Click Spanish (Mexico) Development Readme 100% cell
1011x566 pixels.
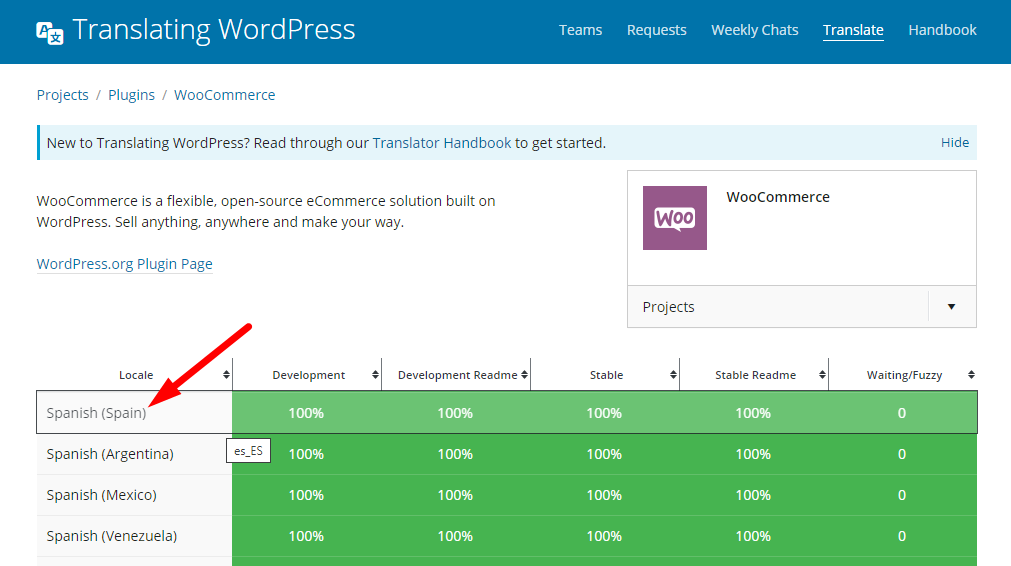(x=455, y=495)
